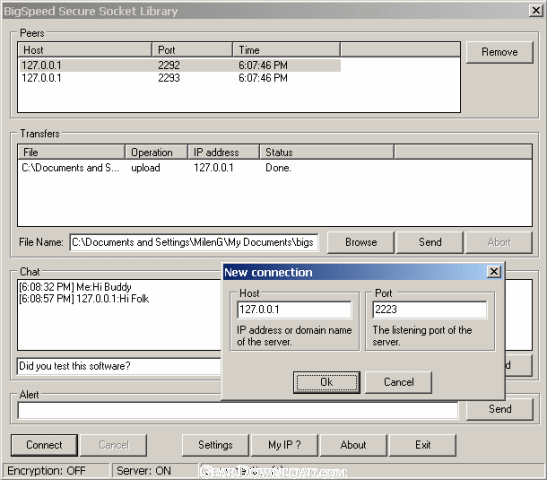Open the About dialog

pyautogui.click(x=353, y=445)
